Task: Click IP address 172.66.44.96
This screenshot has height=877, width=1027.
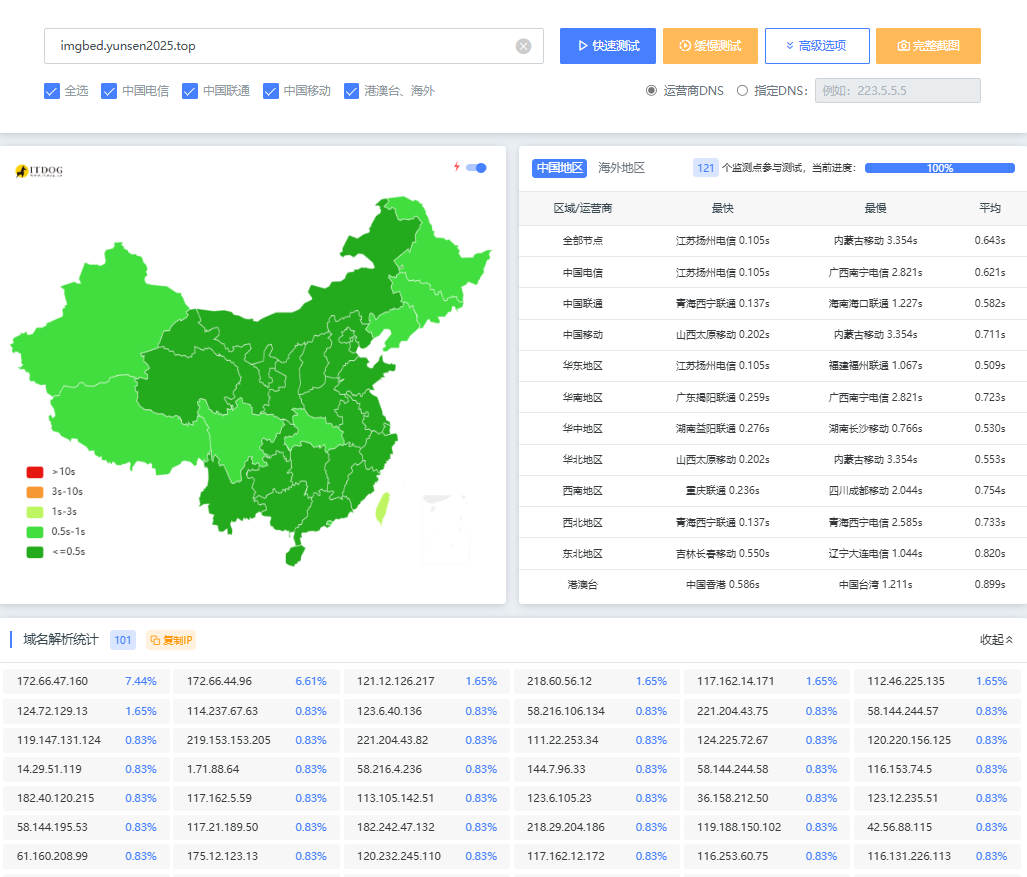Action: (219, 681)
